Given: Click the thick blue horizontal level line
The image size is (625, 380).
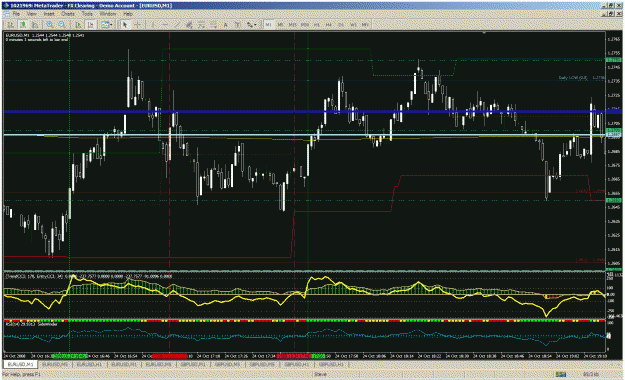Looking at the screenshot, I should (305, 112).
